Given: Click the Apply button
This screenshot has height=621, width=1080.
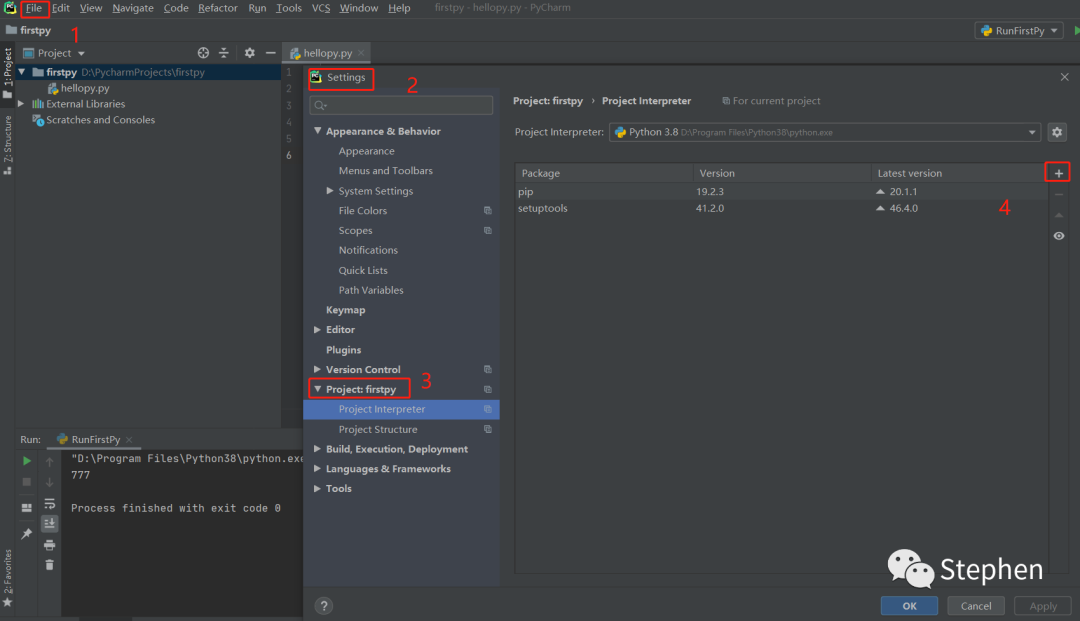Looking at the screenshot, I should pyautogui.click(x=1043, y=606).
